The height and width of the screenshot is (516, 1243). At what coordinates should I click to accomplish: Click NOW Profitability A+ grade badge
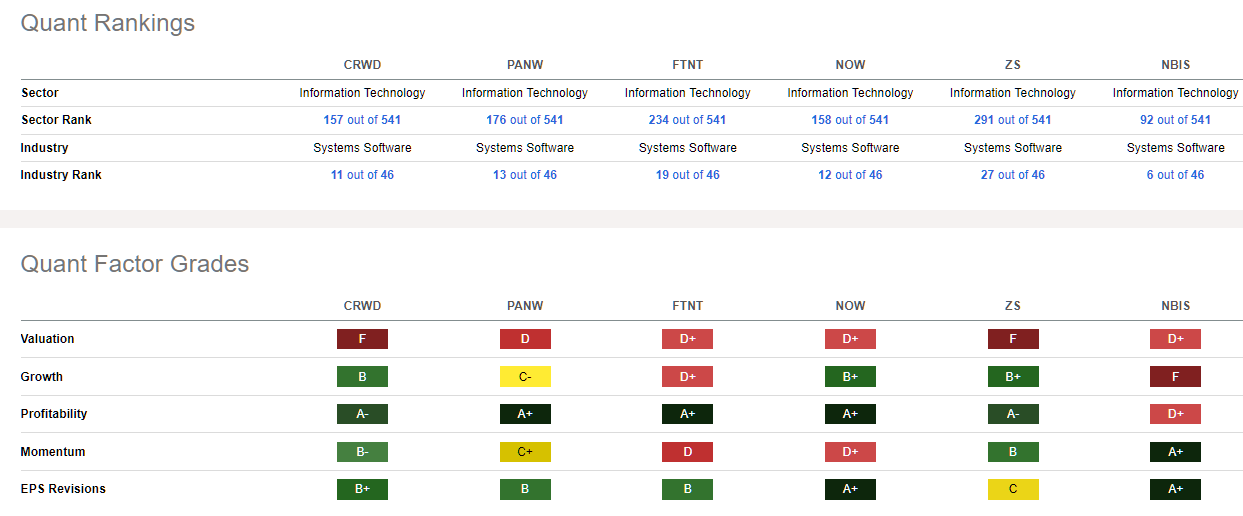click(850, 414)
